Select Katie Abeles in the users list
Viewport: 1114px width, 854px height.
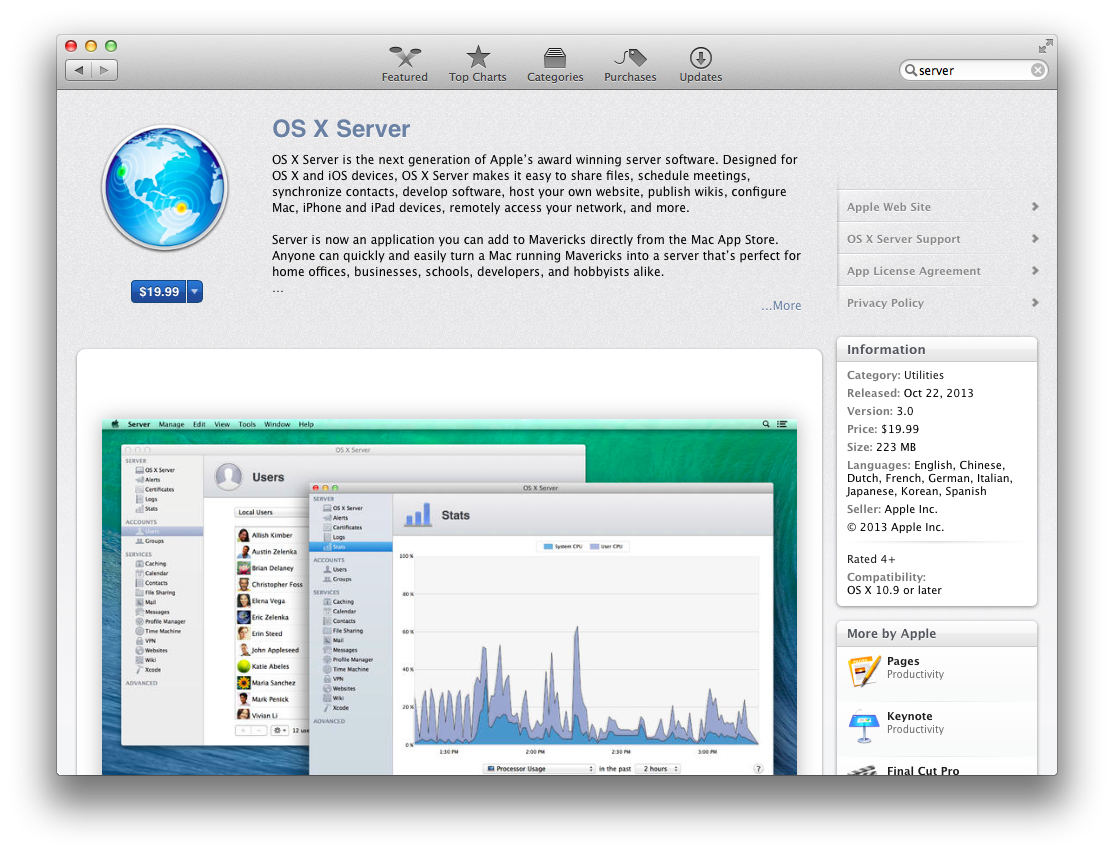point(270,666)
